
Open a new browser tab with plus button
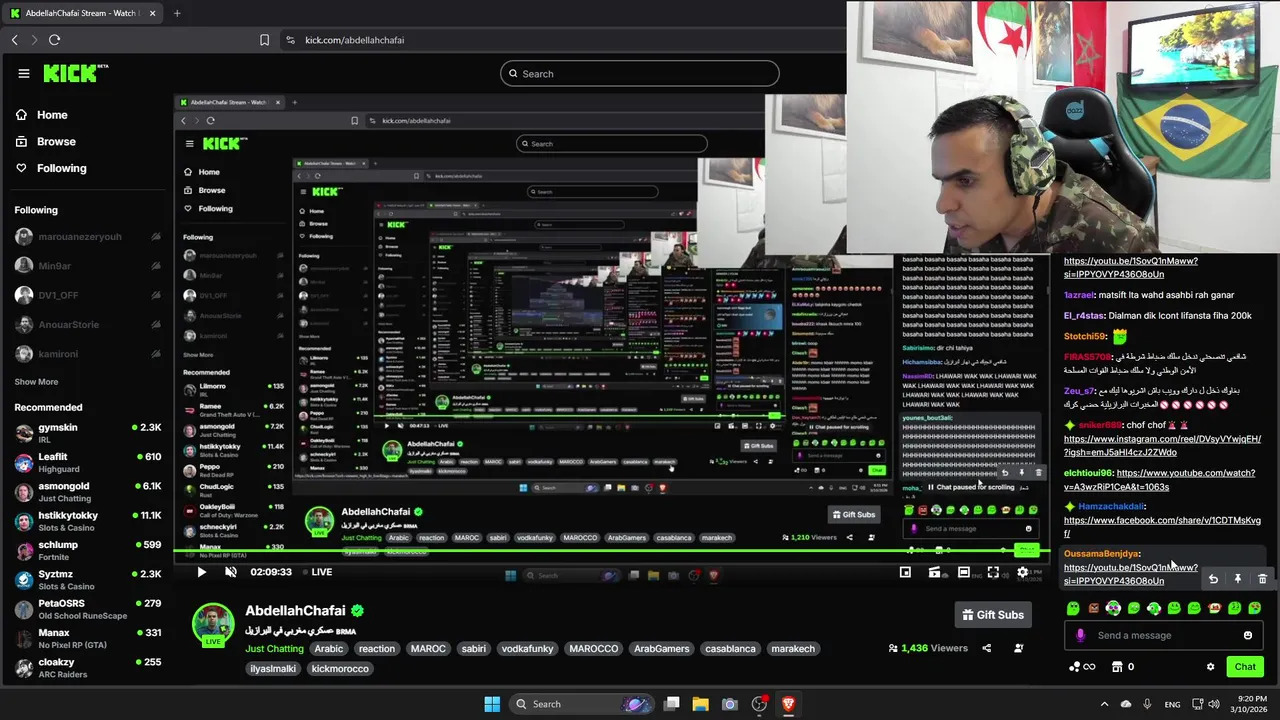click(177, 13)
